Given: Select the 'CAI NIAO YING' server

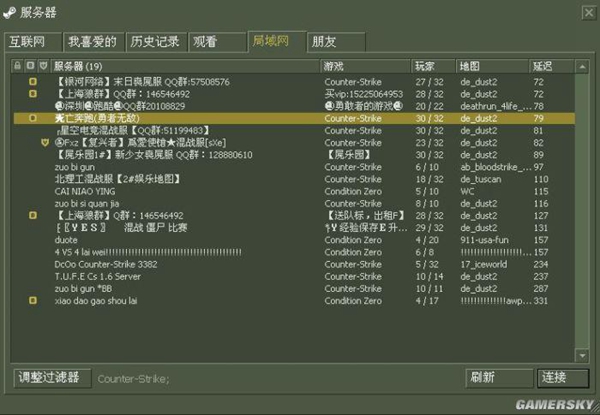Looking at the screenshot, I should click(294, 191).
